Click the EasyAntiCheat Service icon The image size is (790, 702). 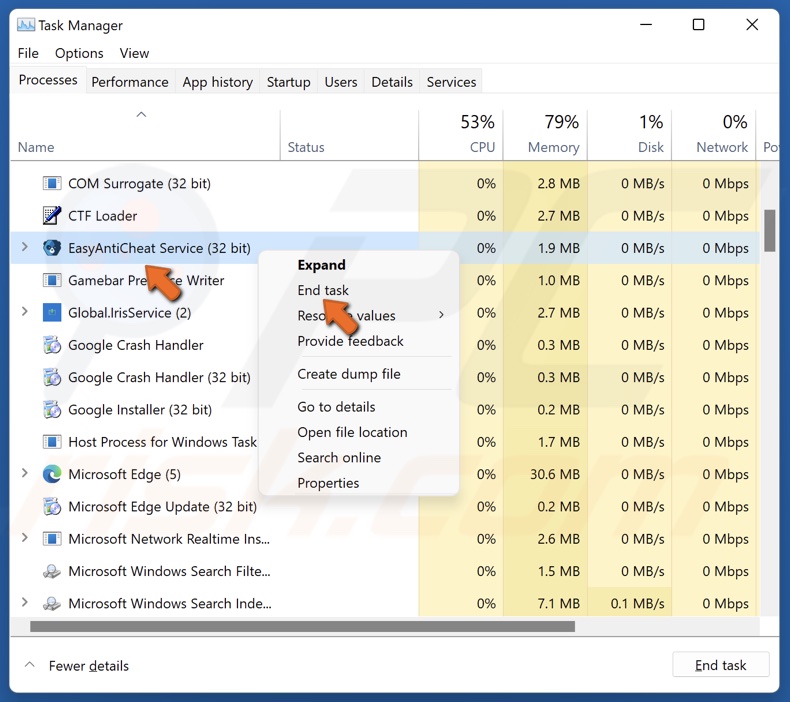click(52, 247)
